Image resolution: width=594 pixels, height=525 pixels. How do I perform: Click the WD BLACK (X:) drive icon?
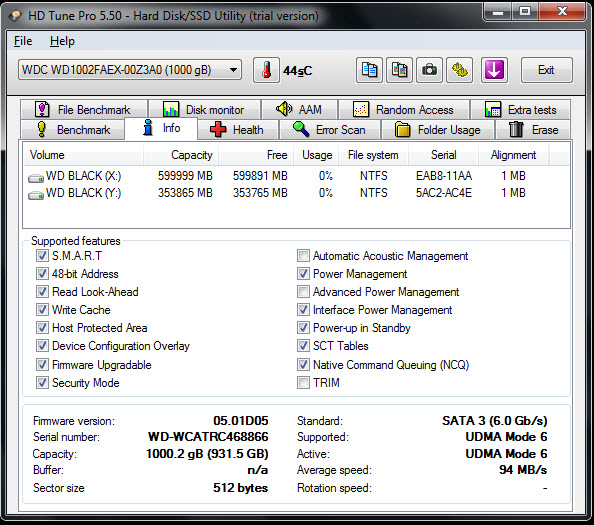point(36,178)
